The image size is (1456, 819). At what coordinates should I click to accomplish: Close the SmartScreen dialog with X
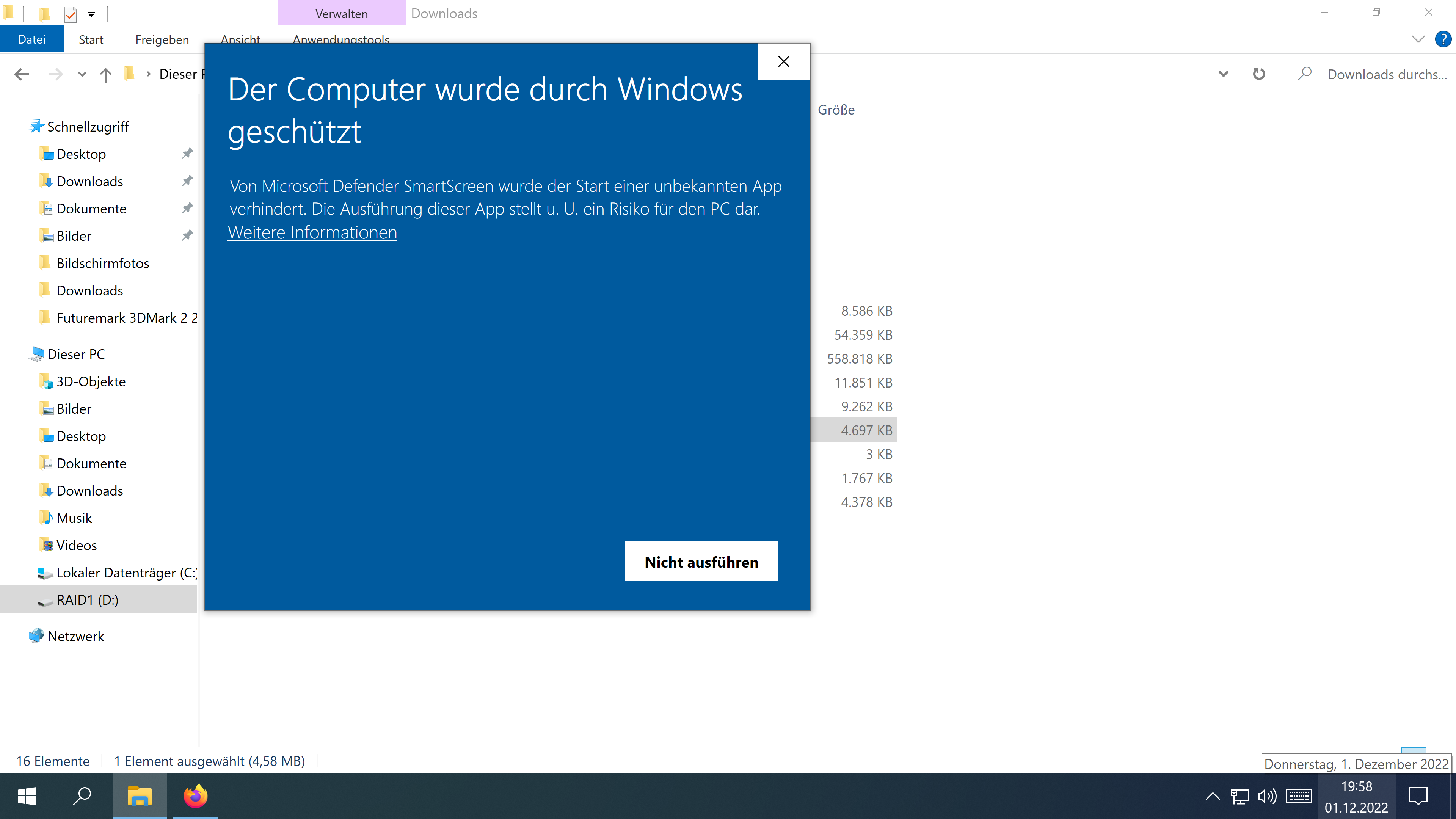pyautogui.click(x=783, y=61)
